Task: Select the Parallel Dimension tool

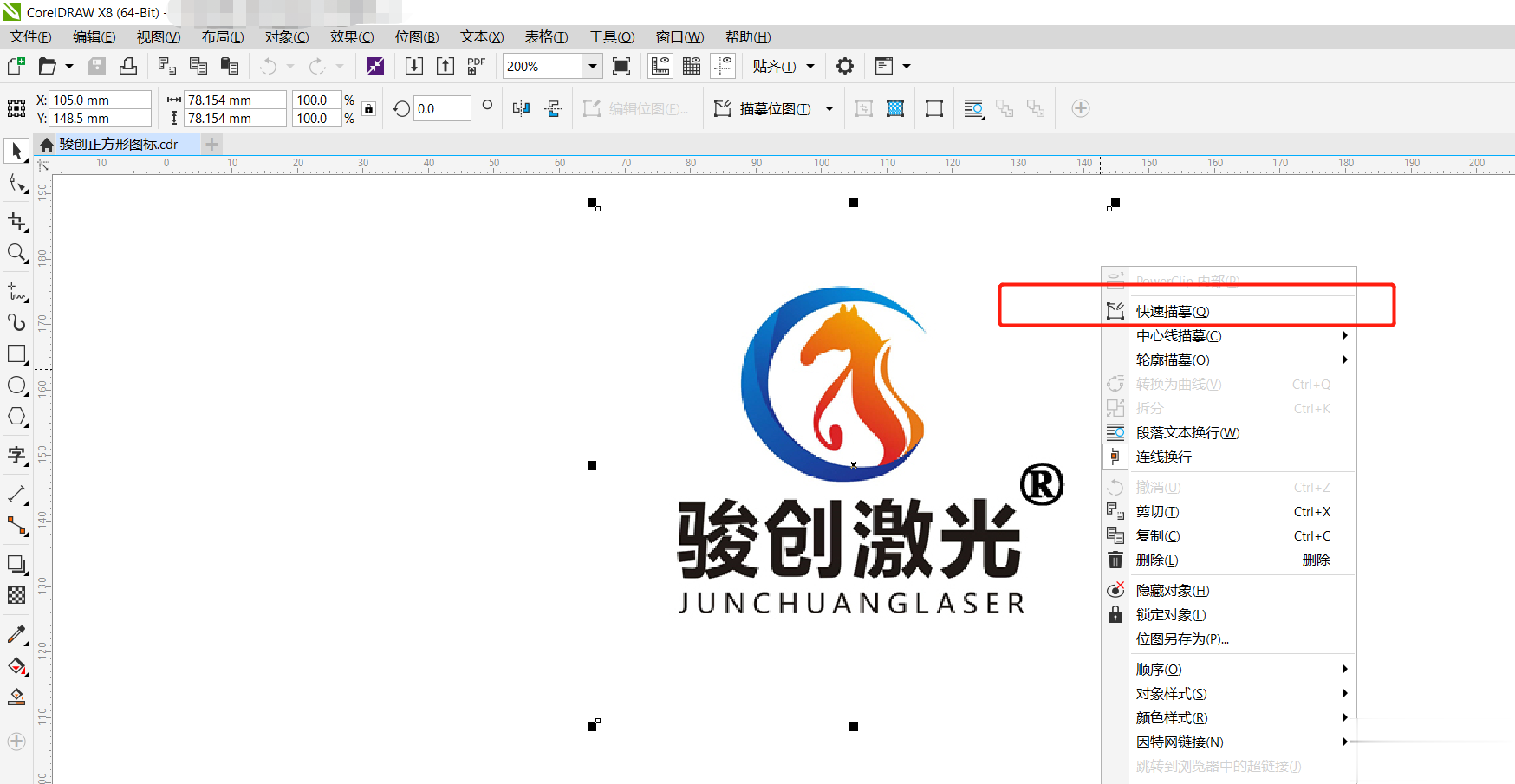Action: click(16, 495)
